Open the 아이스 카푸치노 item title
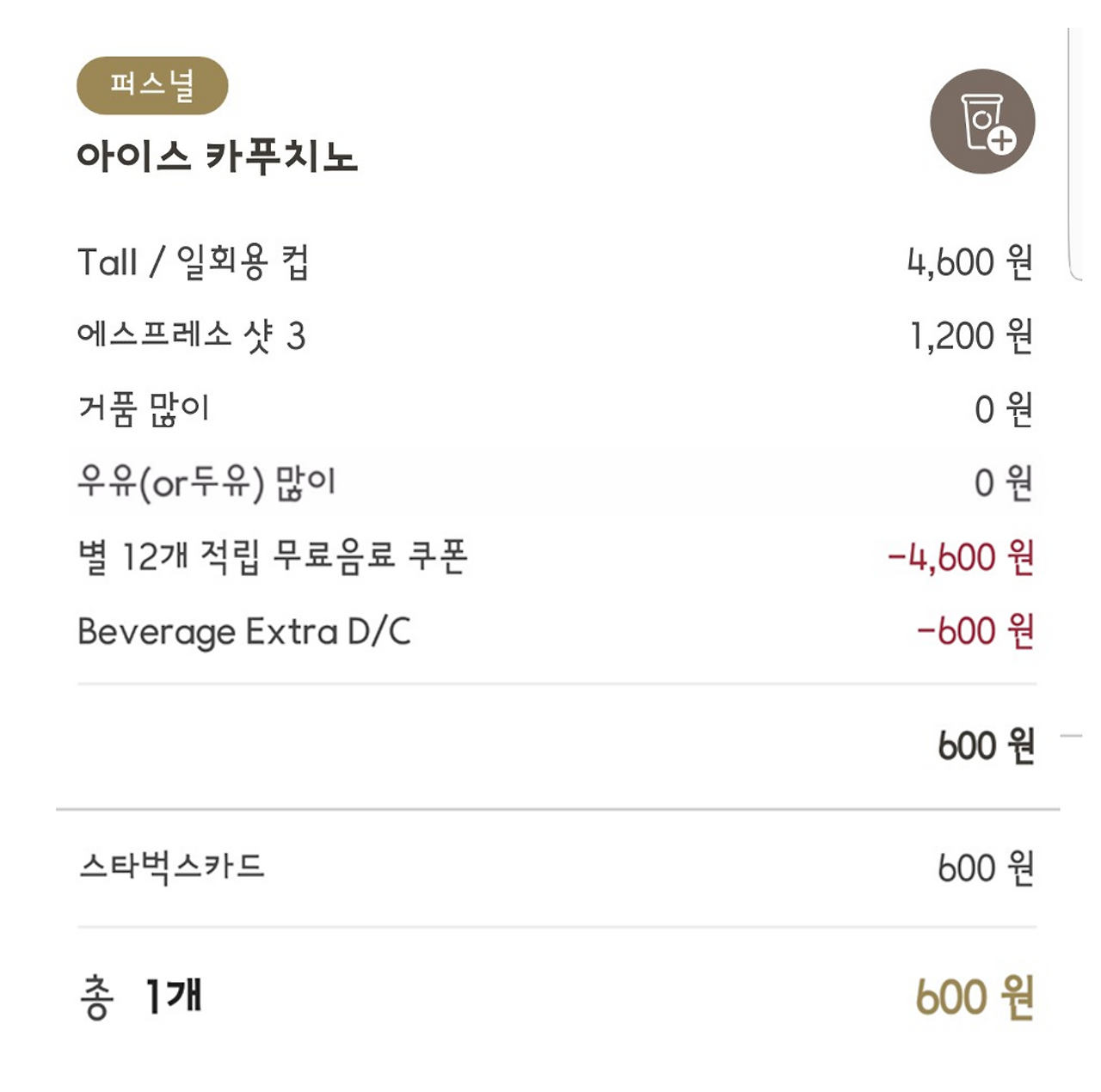This screenshot has height=1092, width=1101. 217,156
